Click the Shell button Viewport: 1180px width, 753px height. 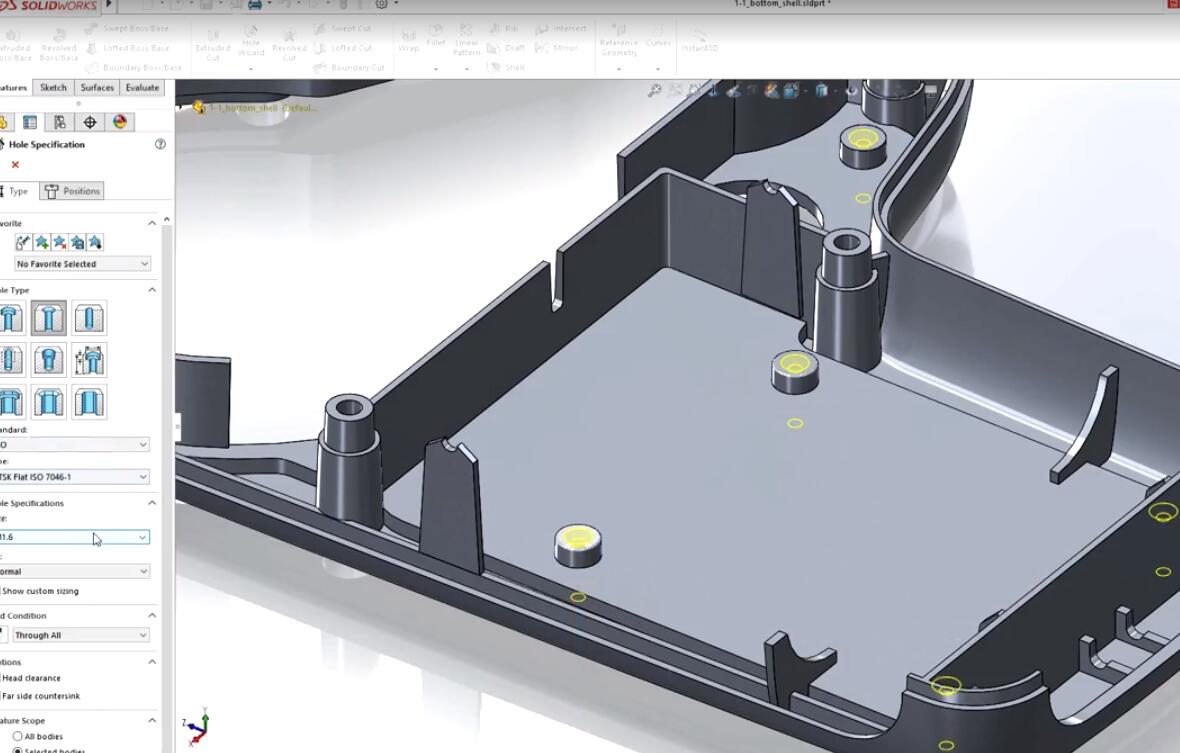coord(506,68)
